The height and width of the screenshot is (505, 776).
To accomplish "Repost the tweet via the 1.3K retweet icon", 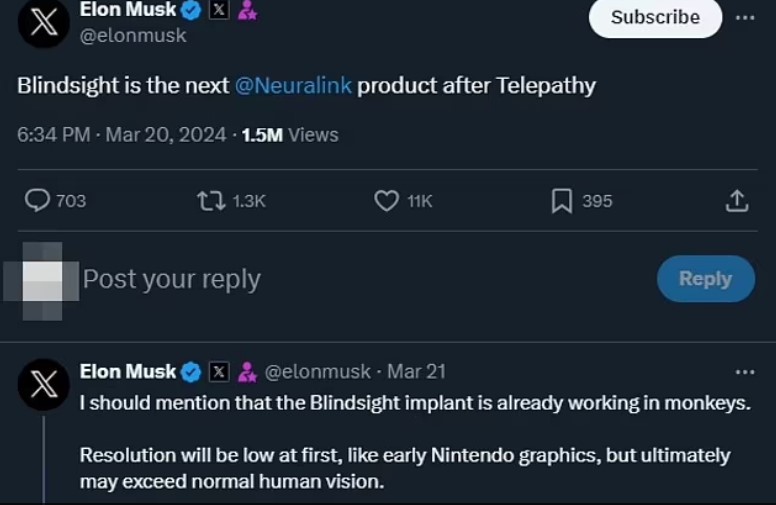I will coord(210,201).
